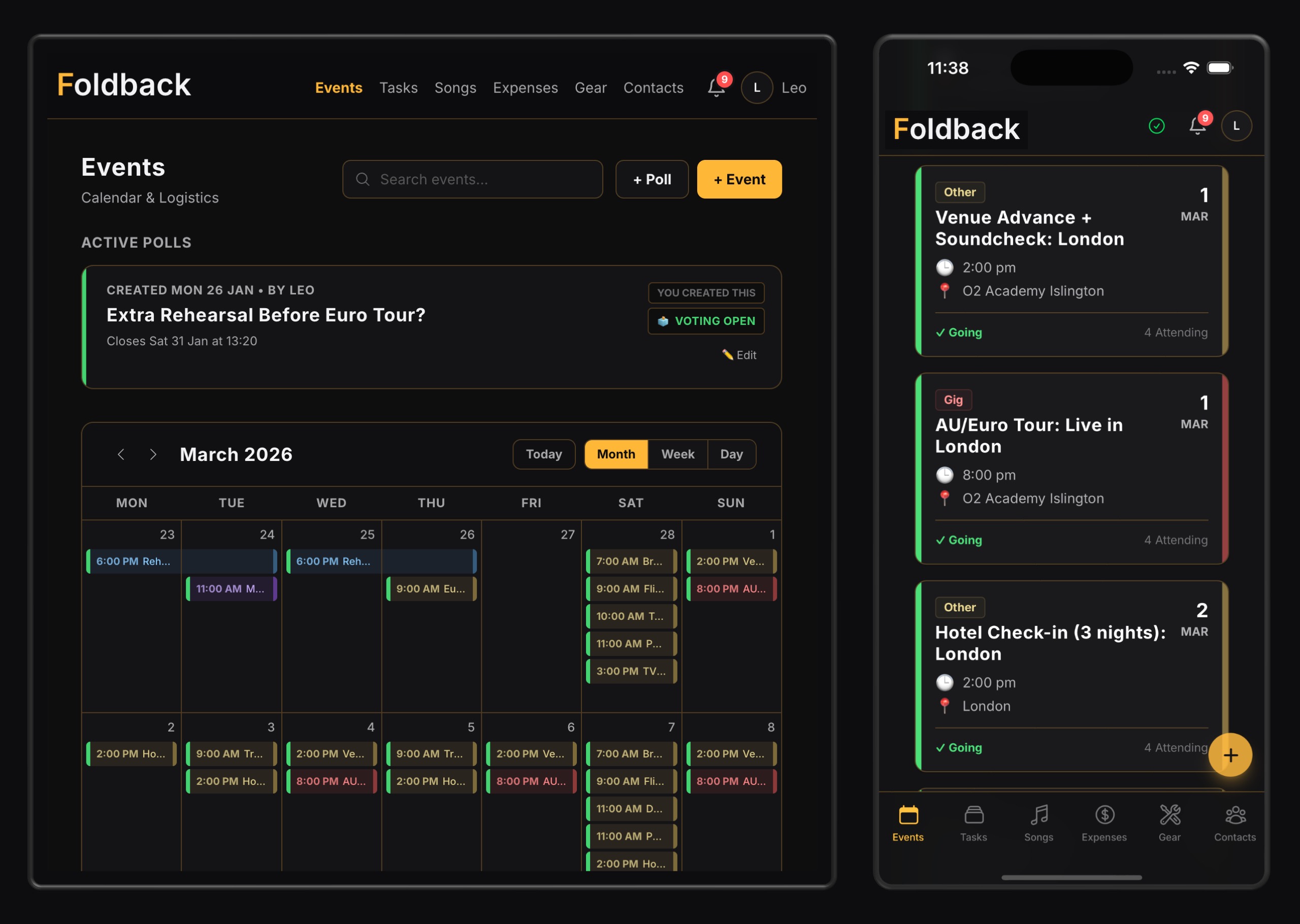The height and width of the screenshot is (924, 1300).
Task: Click the Search events input field
Action: 472,179
